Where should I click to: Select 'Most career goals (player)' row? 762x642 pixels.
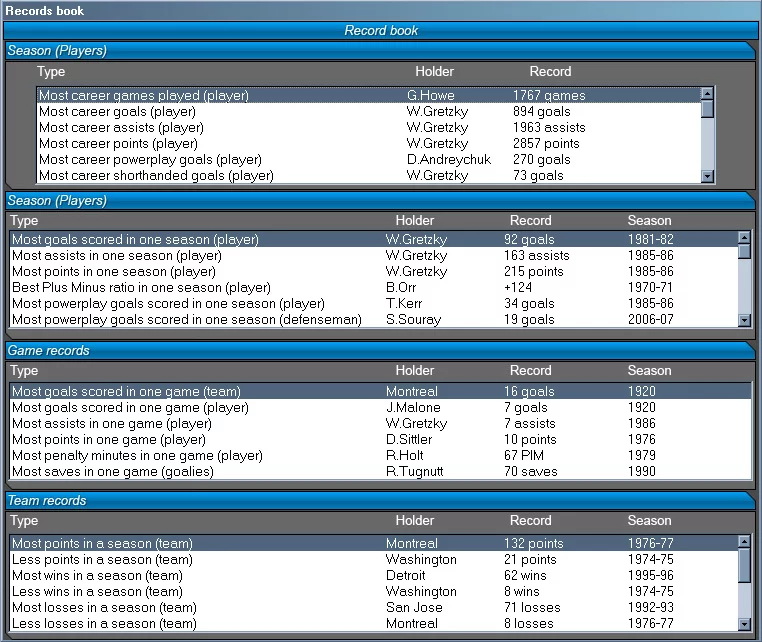(x=369, y=111)
